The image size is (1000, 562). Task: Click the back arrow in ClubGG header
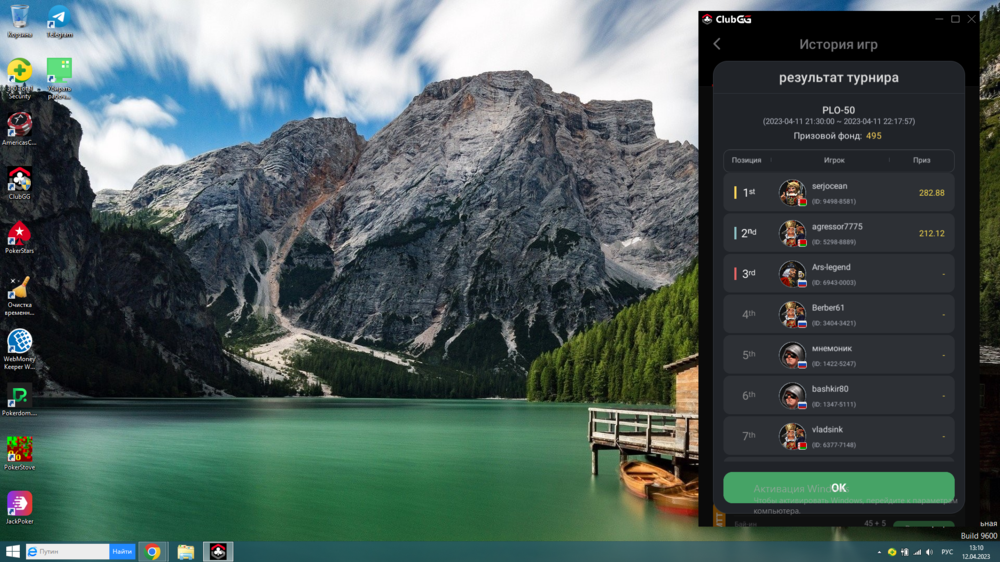click(716, 44)
